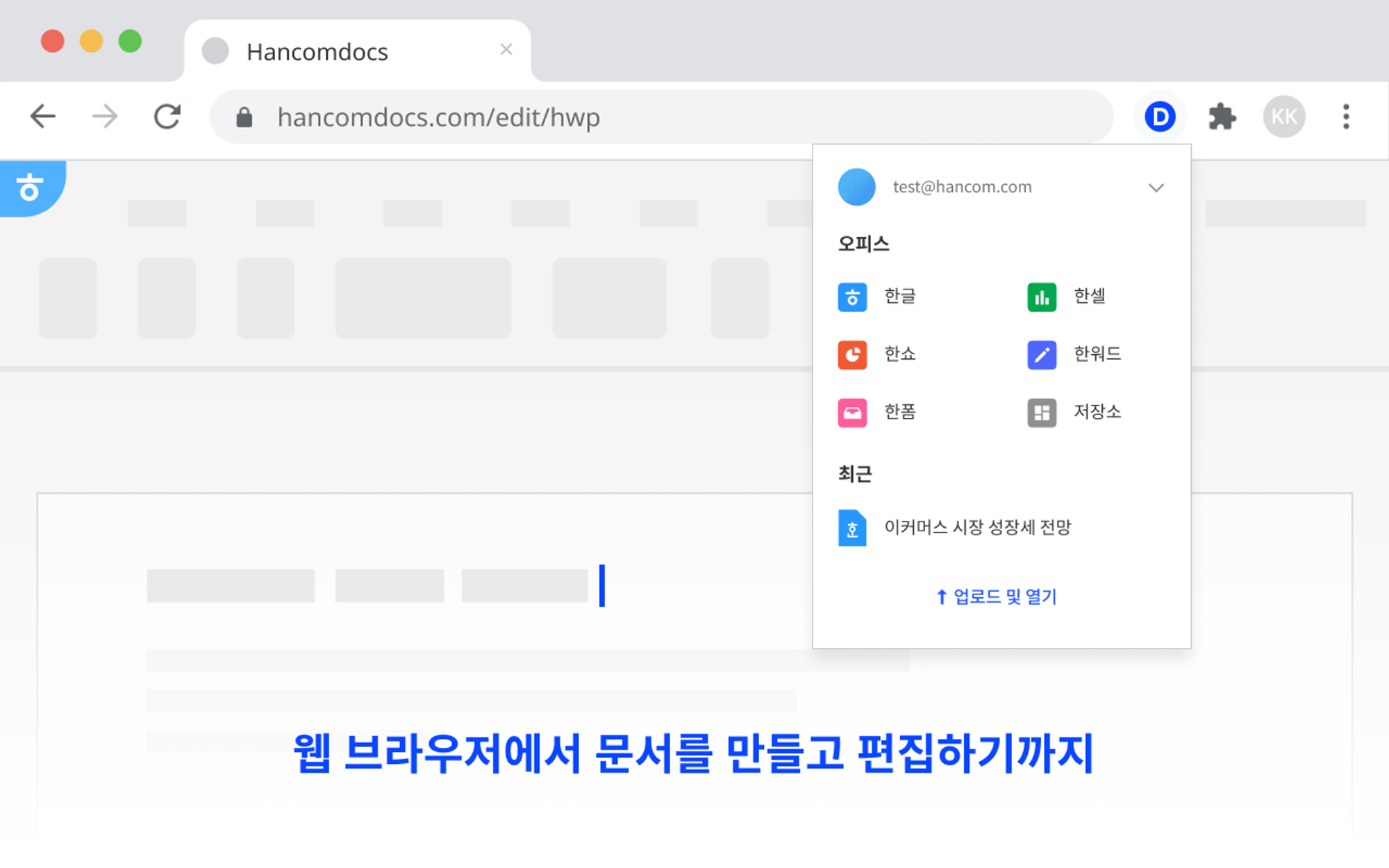Click the 최근 section heading
1389x868 pixels.
pos(855,474)
